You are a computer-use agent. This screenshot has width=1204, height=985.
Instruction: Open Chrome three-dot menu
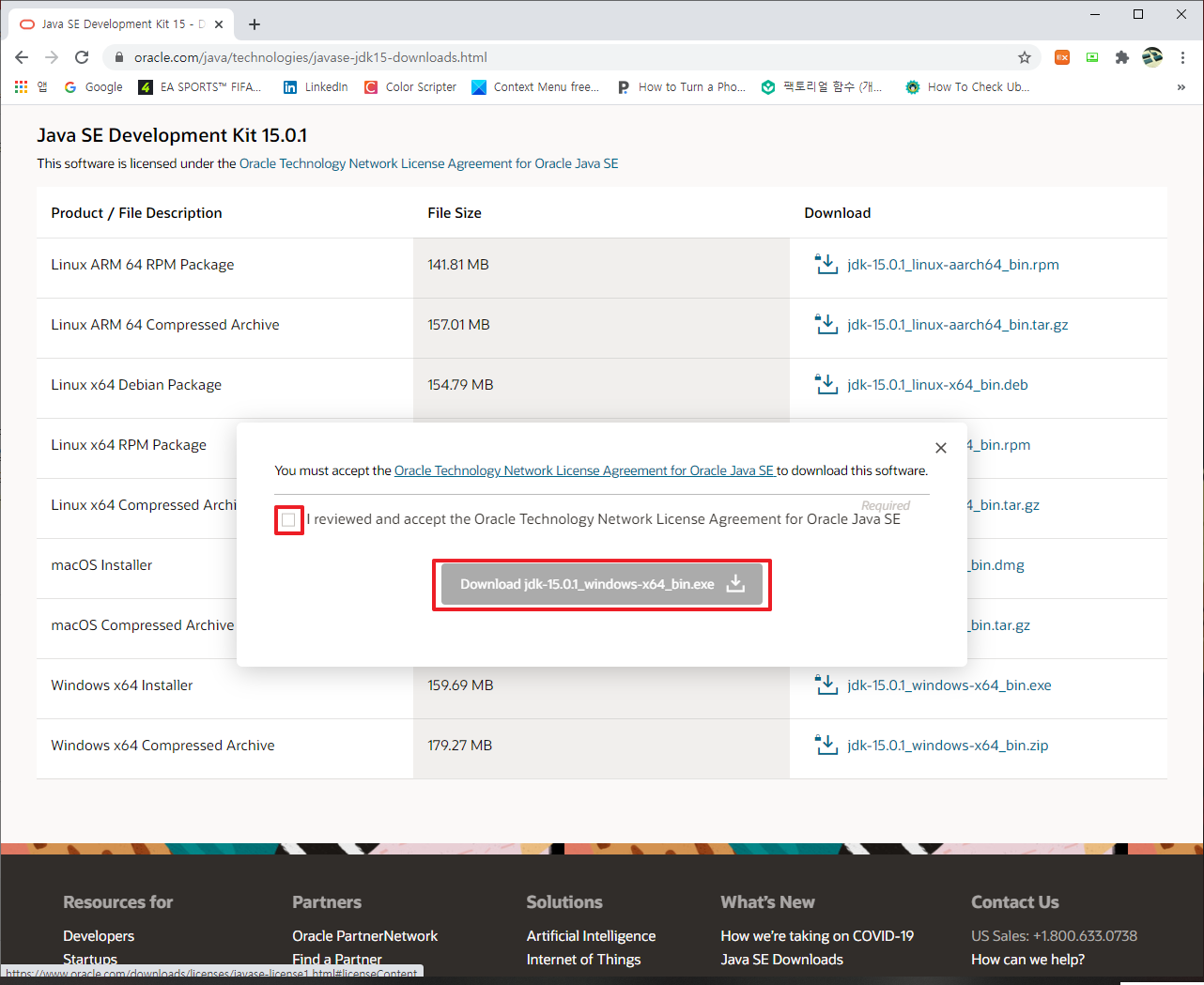click(x=1183, y=57)
